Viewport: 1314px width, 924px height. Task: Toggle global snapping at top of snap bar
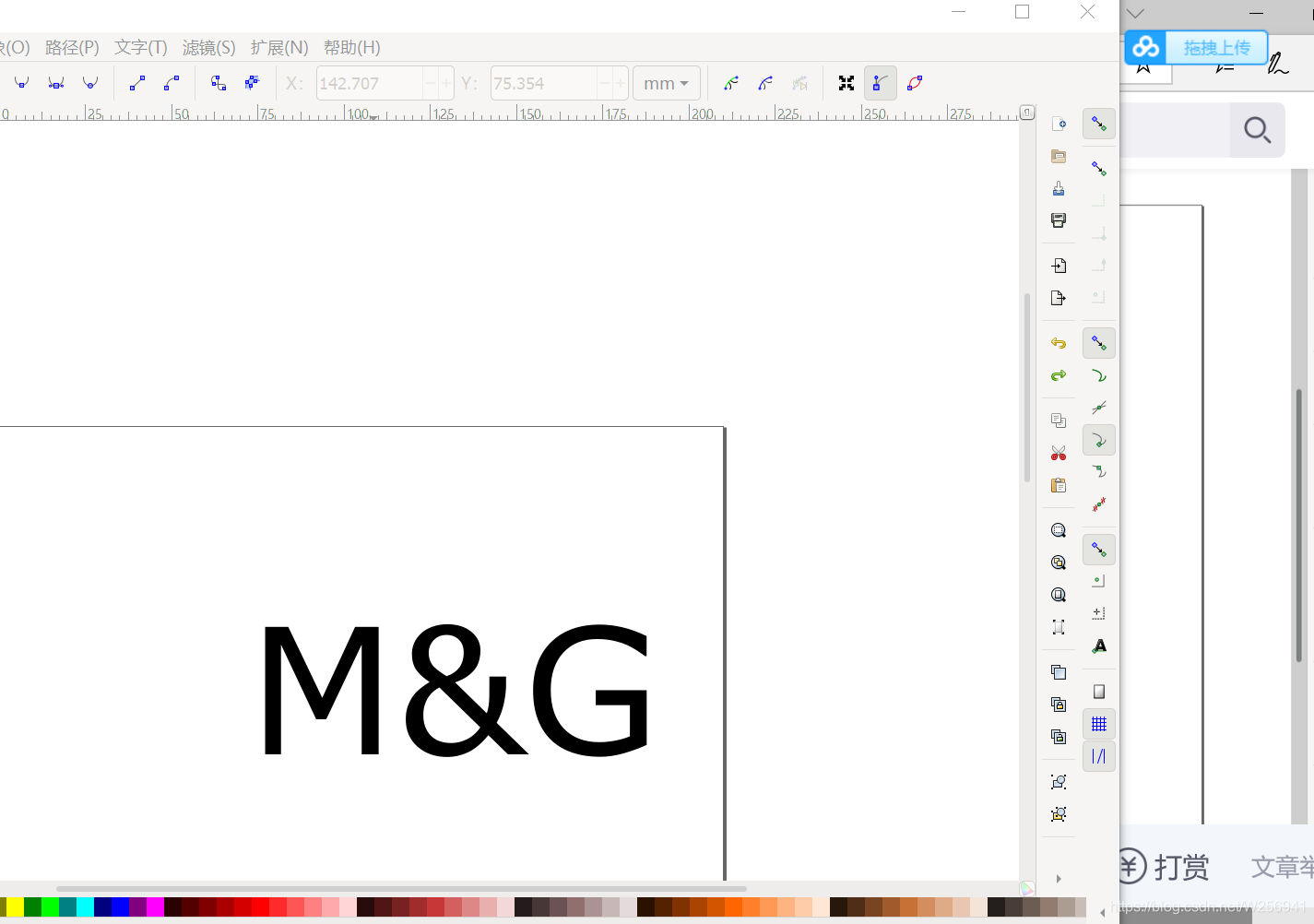(x=1099, y=124)
